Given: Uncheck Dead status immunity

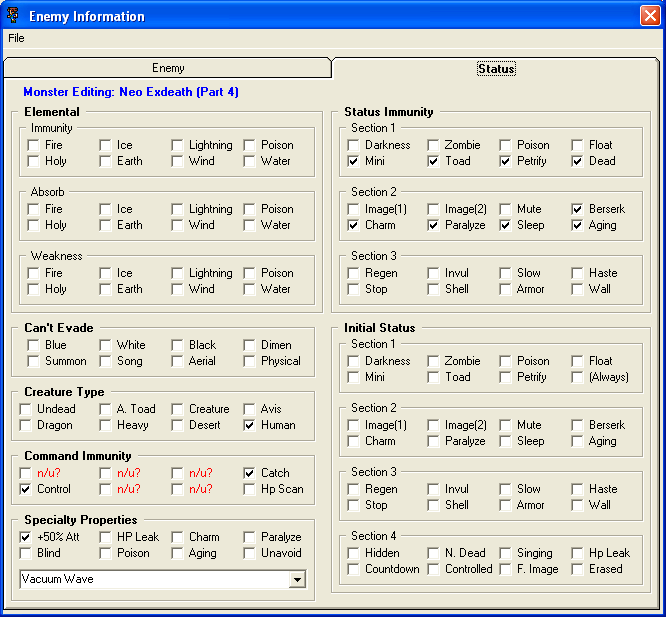Looking at the screenshot, I should coord(577,161).
